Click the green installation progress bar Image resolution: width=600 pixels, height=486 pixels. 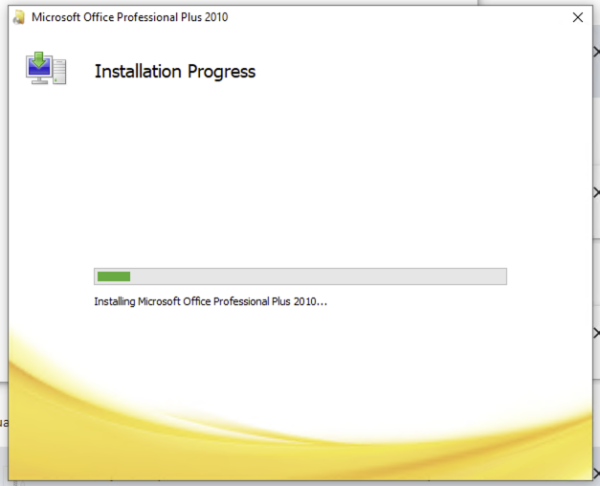(x=300, y=276)
